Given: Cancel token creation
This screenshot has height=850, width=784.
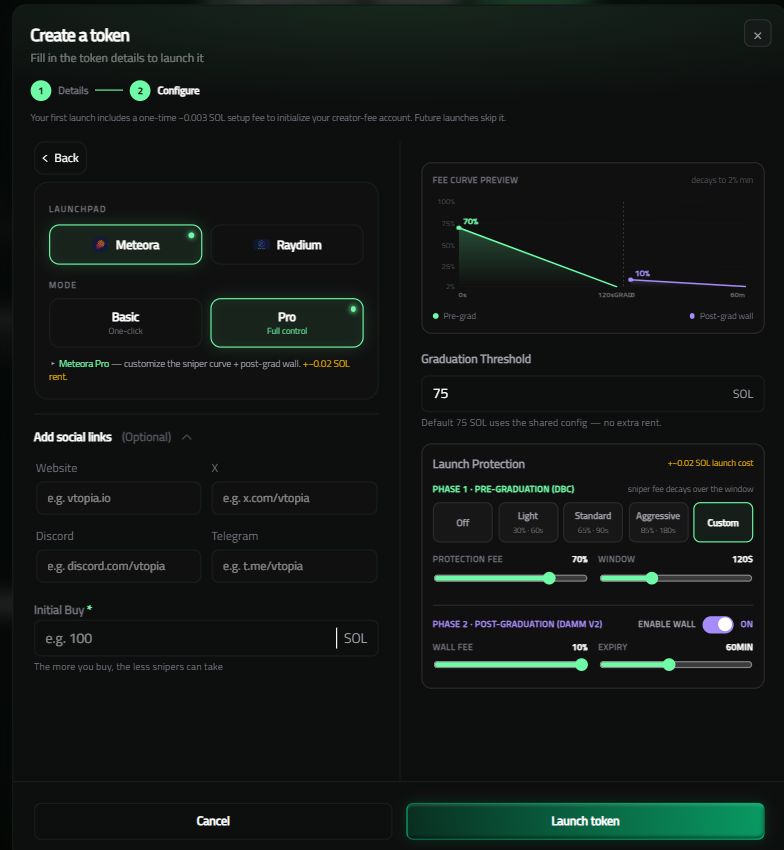Looking at the screenshot, I should click(213, 821).
